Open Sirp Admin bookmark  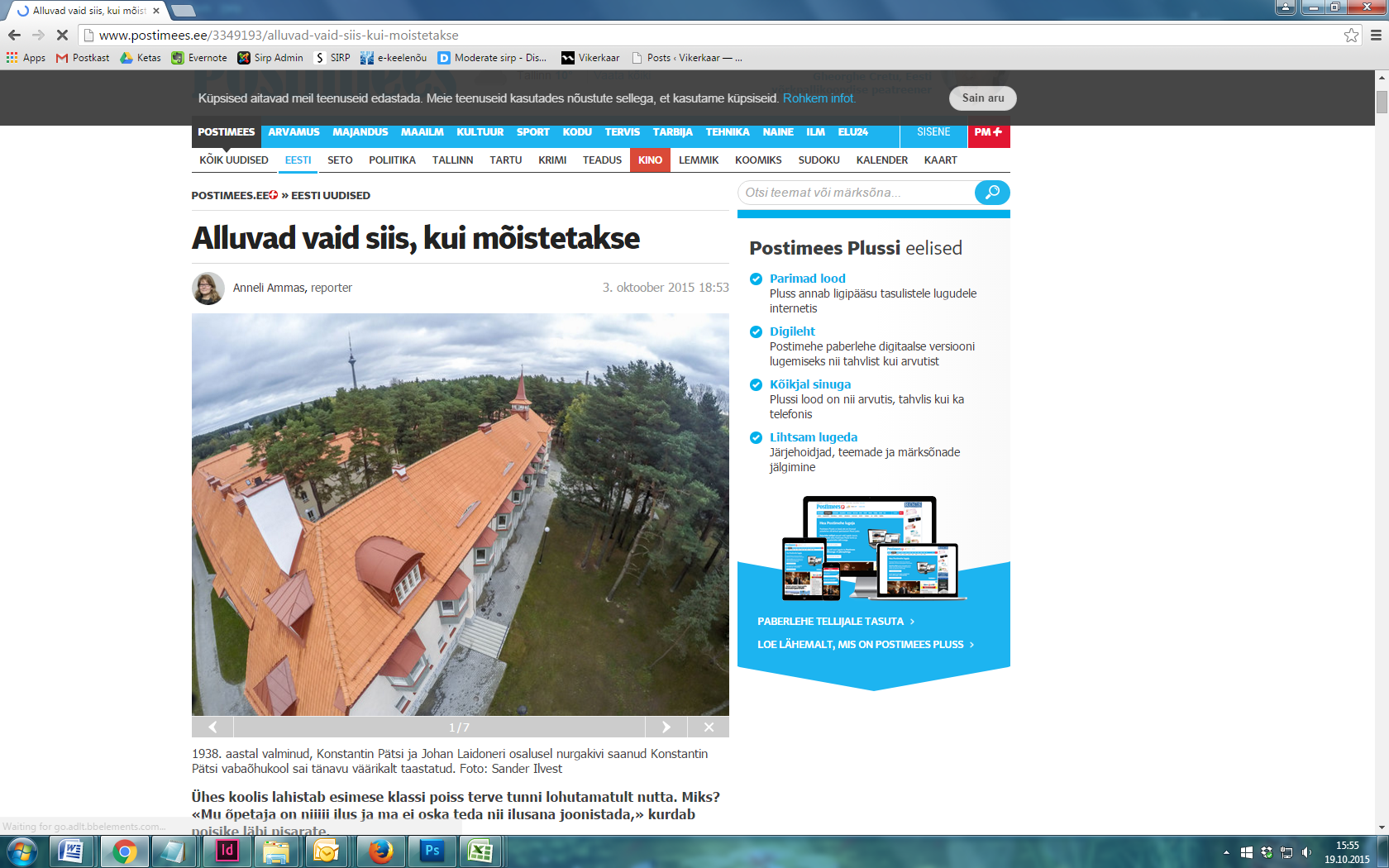click(x=270, y=58)
